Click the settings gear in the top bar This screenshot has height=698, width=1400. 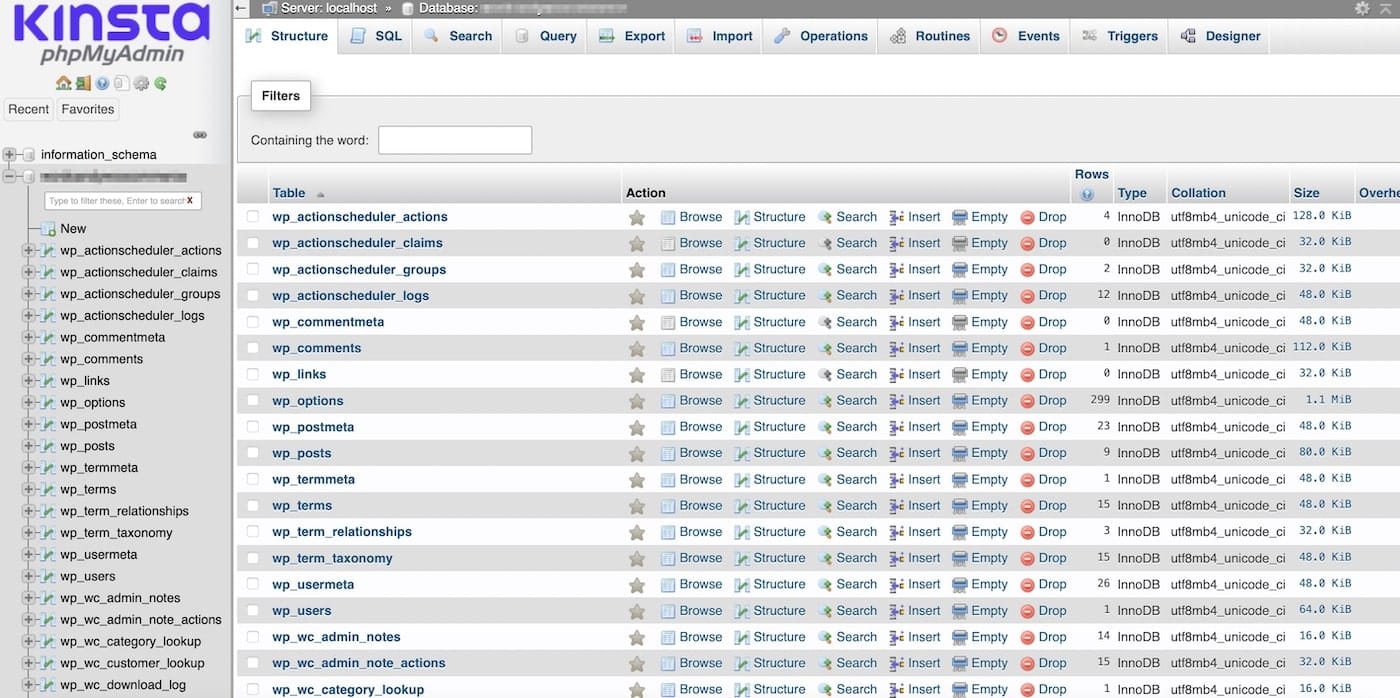pos(1362,8)
